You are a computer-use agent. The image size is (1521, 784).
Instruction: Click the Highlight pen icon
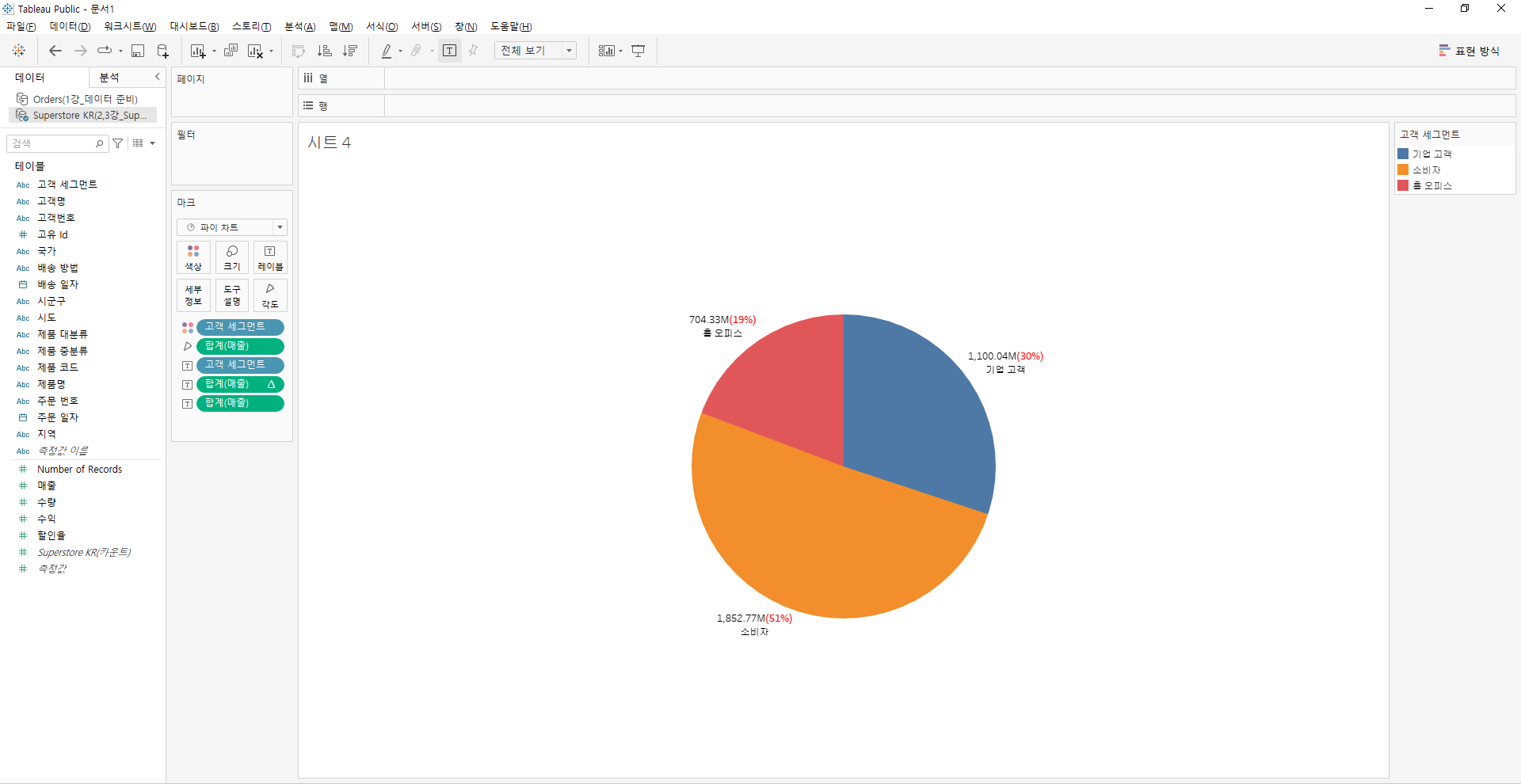click(387, 51)
